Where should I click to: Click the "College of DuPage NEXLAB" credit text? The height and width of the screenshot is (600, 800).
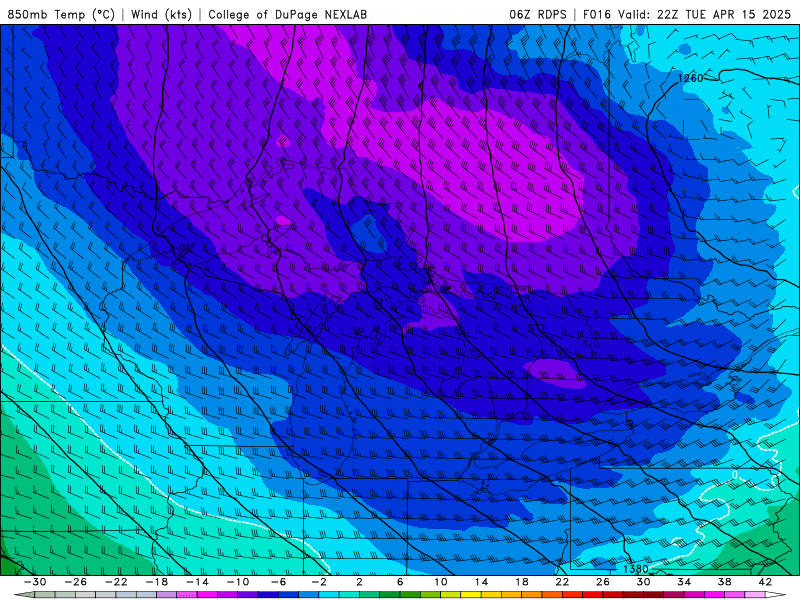point(287,14)
